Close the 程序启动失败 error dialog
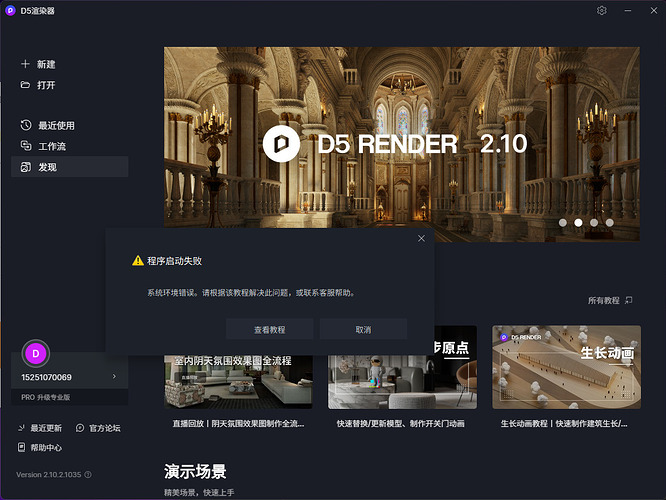 421,238
